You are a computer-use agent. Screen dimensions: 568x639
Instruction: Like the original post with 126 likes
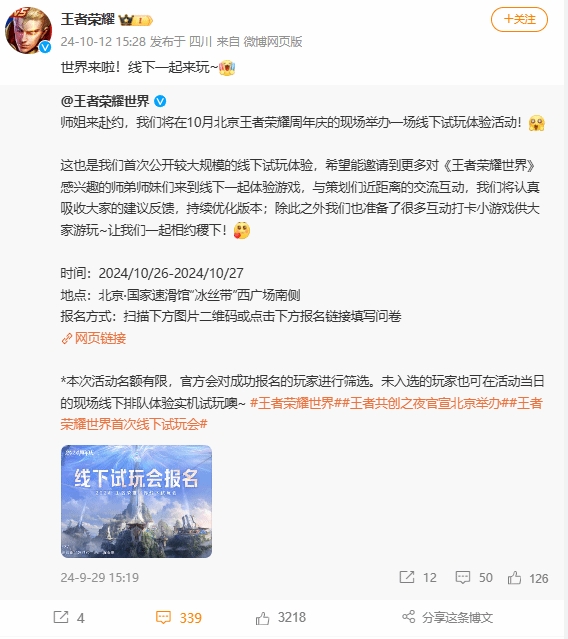click(528, 578)
